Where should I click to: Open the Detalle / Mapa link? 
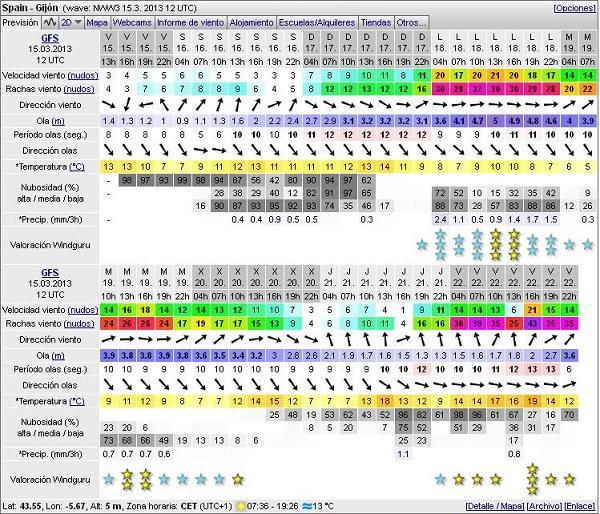(x=493, y=506)
